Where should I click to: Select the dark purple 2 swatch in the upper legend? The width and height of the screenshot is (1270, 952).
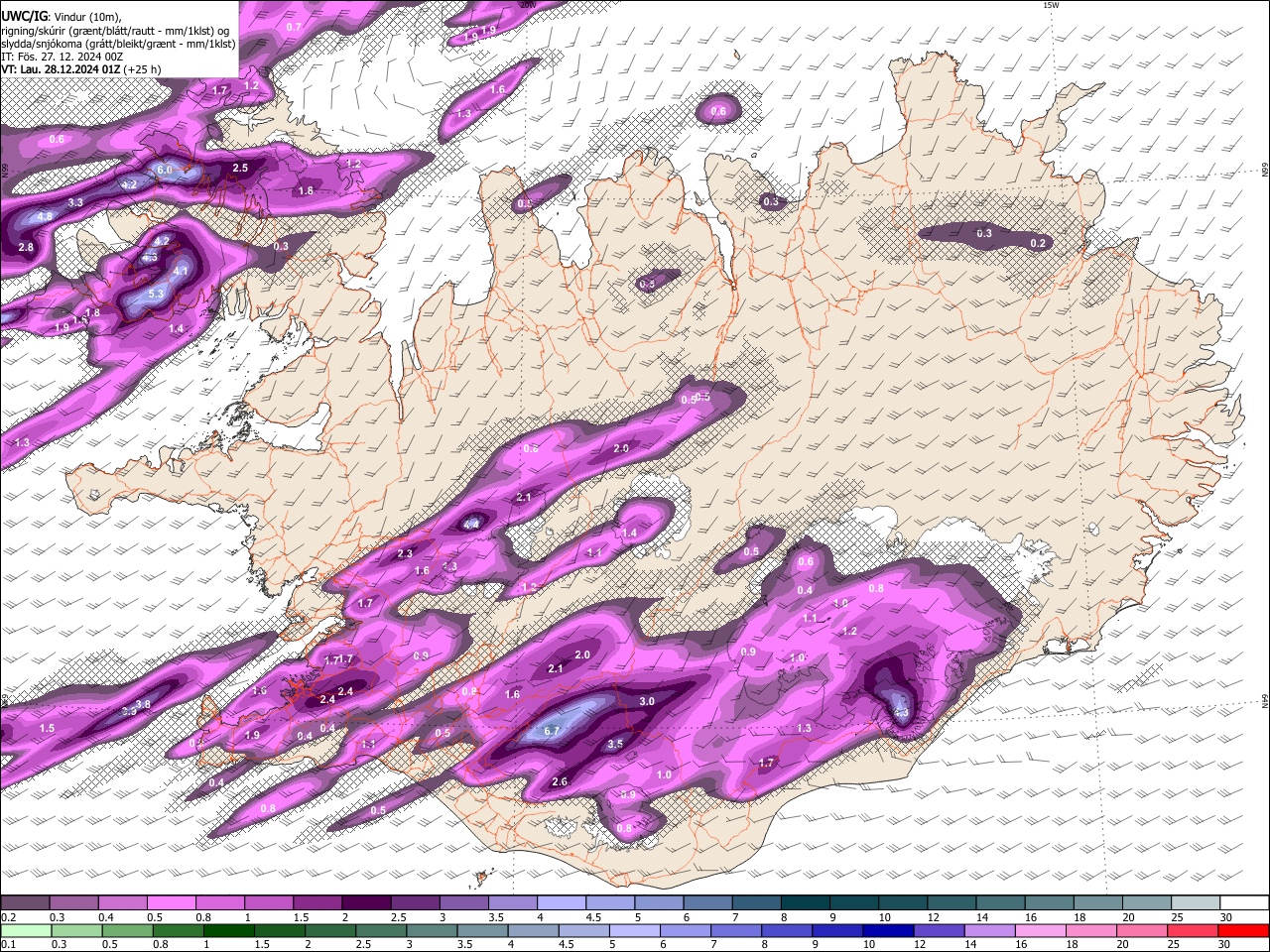tap(366, 903)
